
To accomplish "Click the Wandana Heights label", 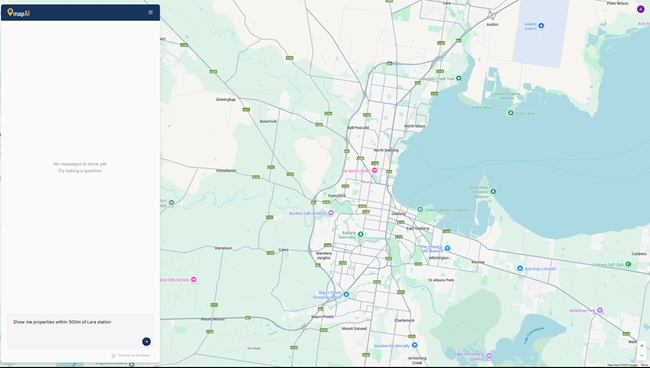I will point(324,255).
